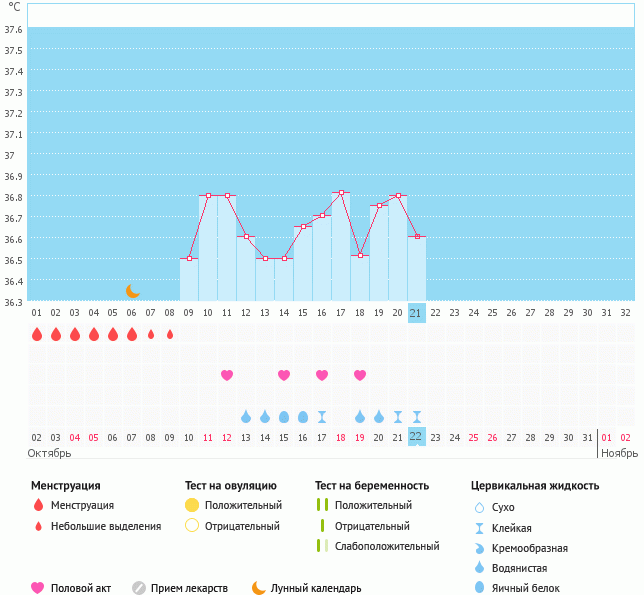Viewport: 644px width, 595px height.
Task: Select the highlighted date 22 October cell
Action: [x=417, y=437]
